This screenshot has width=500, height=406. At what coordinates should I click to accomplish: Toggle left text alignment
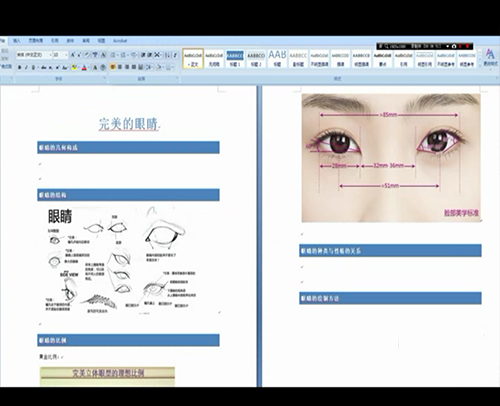(x=113, y=67)
